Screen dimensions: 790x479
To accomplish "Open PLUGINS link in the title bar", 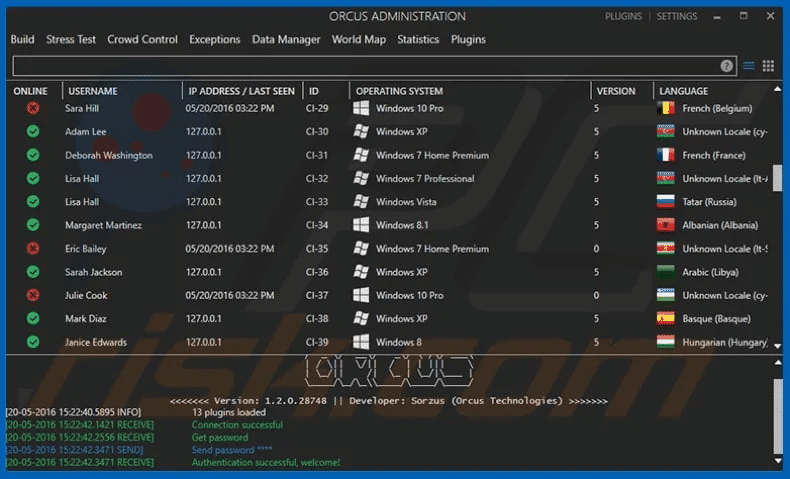I will point(624,17).
